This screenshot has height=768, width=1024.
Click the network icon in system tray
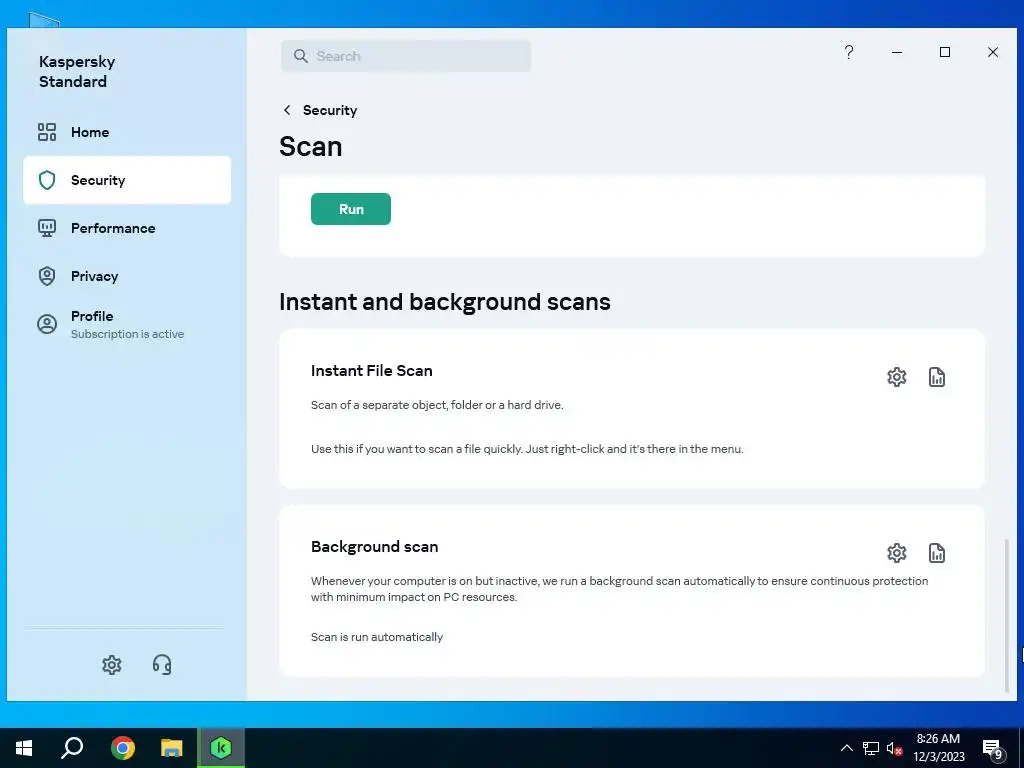click(x=871, y=748)
